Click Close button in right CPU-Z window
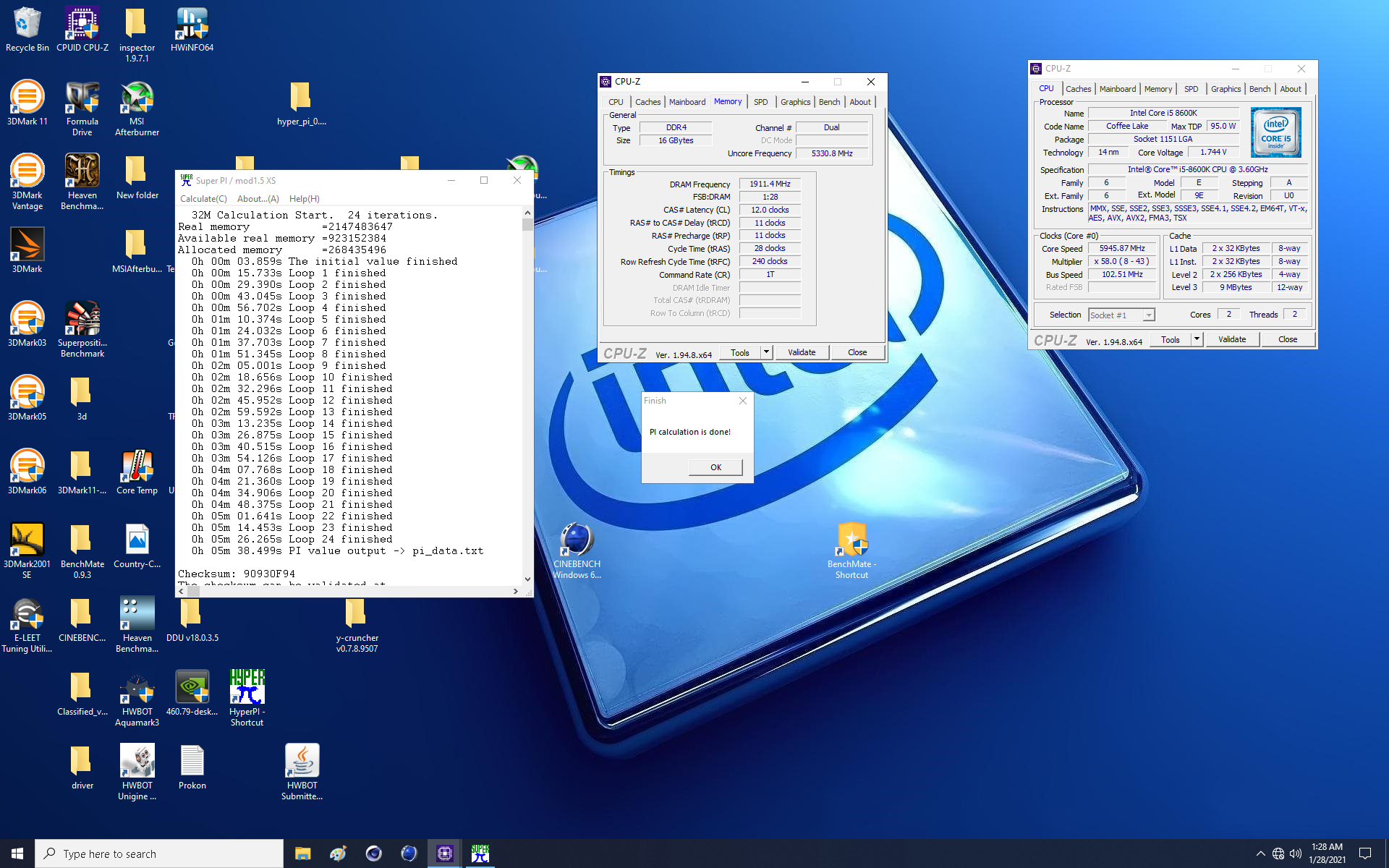This screenshot has width=1389, height=868. click(1288, 339)
